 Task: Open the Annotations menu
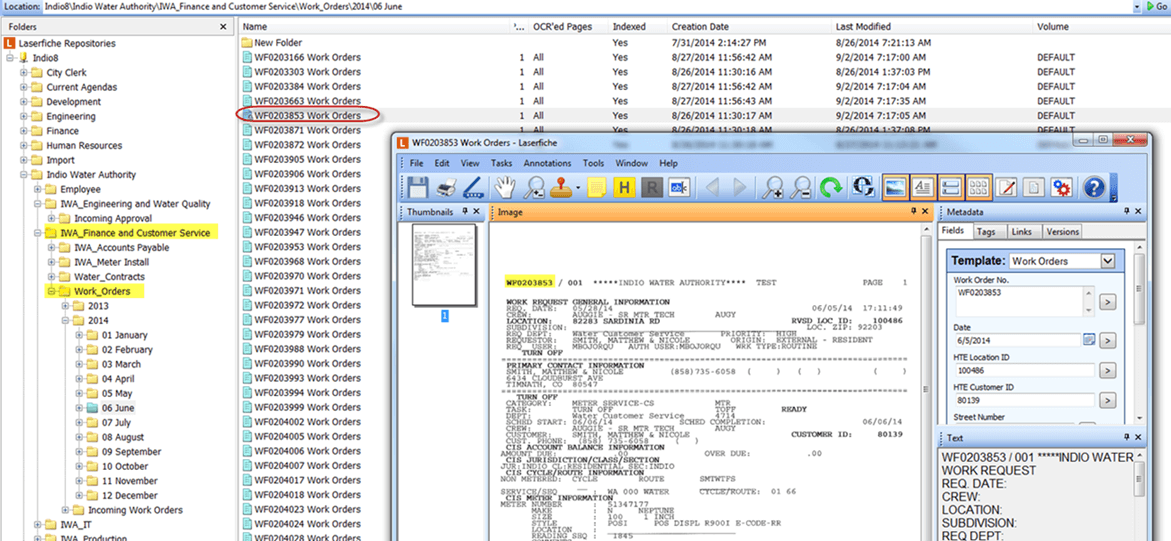[x=547, y=163]
